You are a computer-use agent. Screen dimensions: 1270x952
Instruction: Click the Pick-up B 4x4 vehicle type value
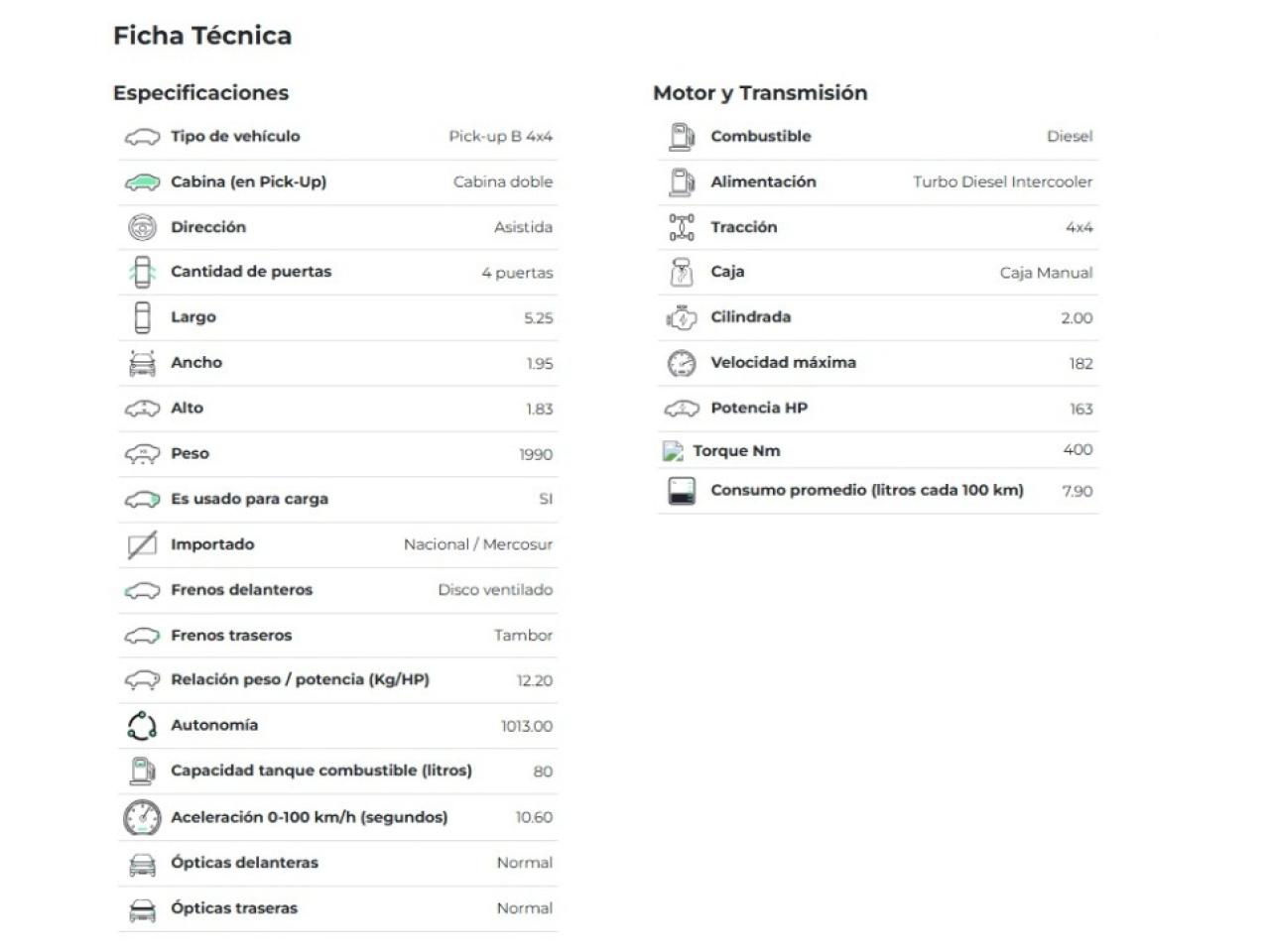[x=500, y=137]
